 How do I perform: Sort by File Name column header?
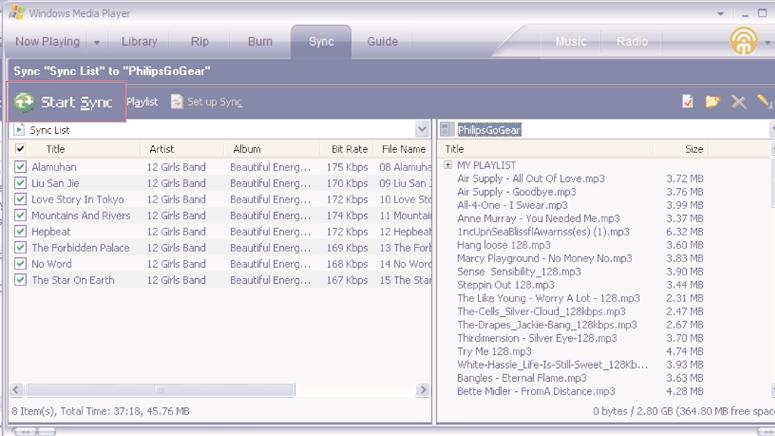[403, 149]
